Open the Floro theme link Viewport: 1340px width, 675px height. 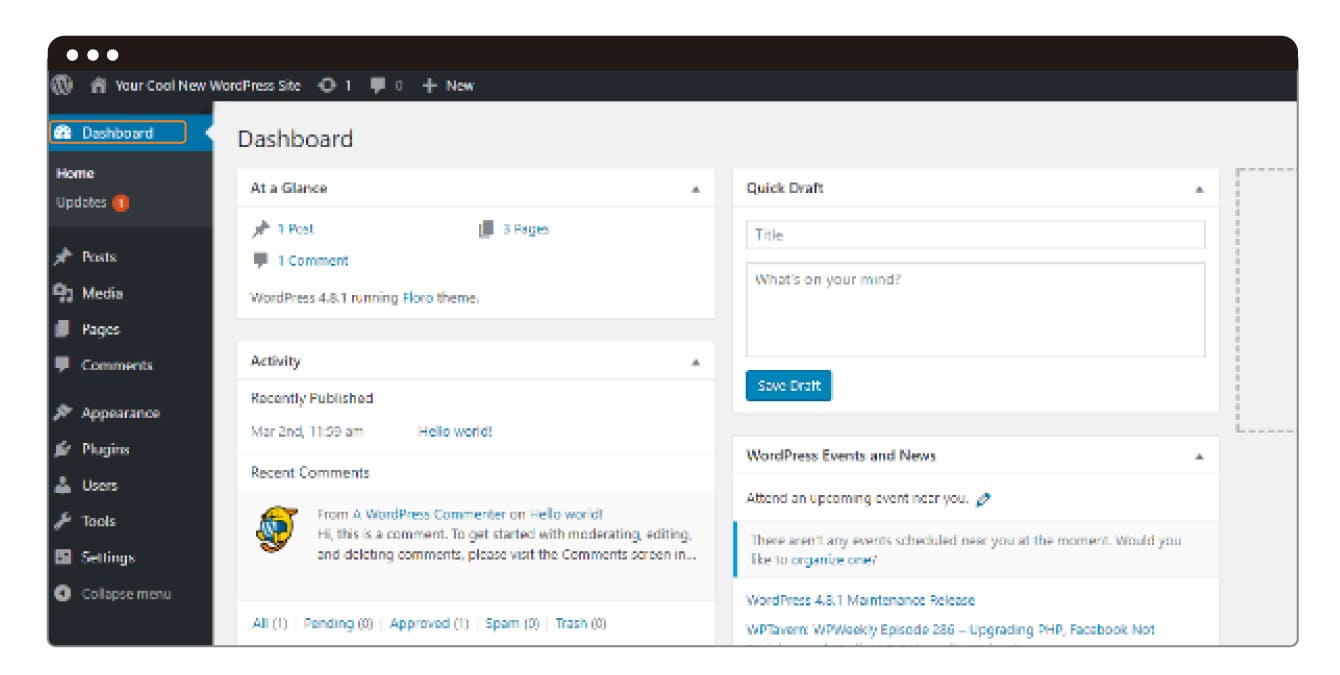click(x=418, y=298)
